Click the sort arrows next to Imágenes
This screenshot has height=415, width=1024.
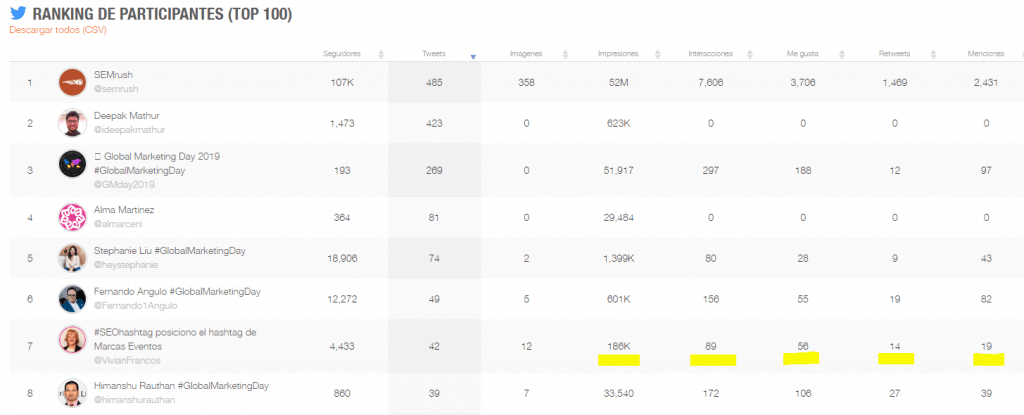point(566,54)
